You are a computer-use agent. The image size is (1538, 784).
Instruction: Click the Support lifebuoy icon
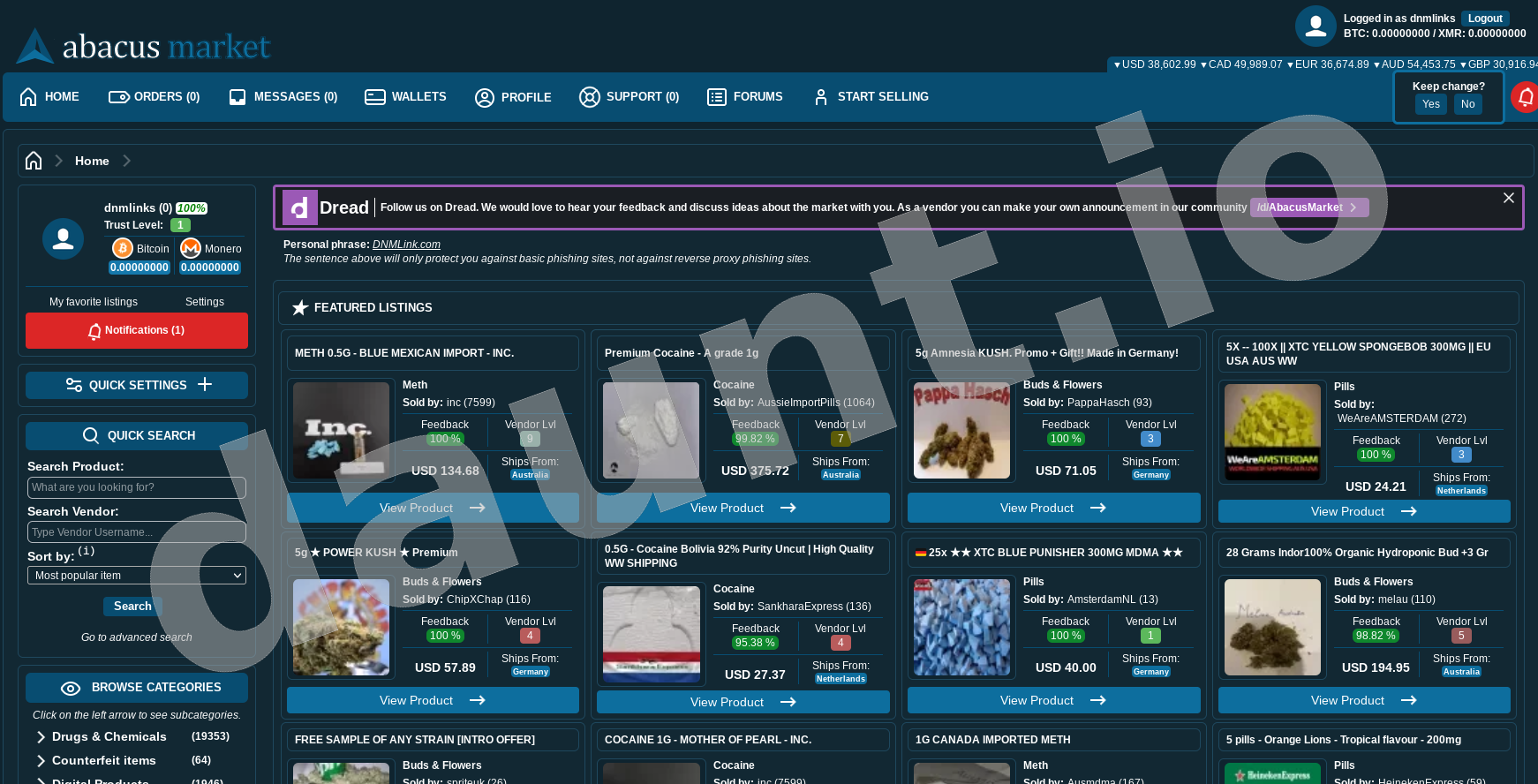[x=590, y=97]
